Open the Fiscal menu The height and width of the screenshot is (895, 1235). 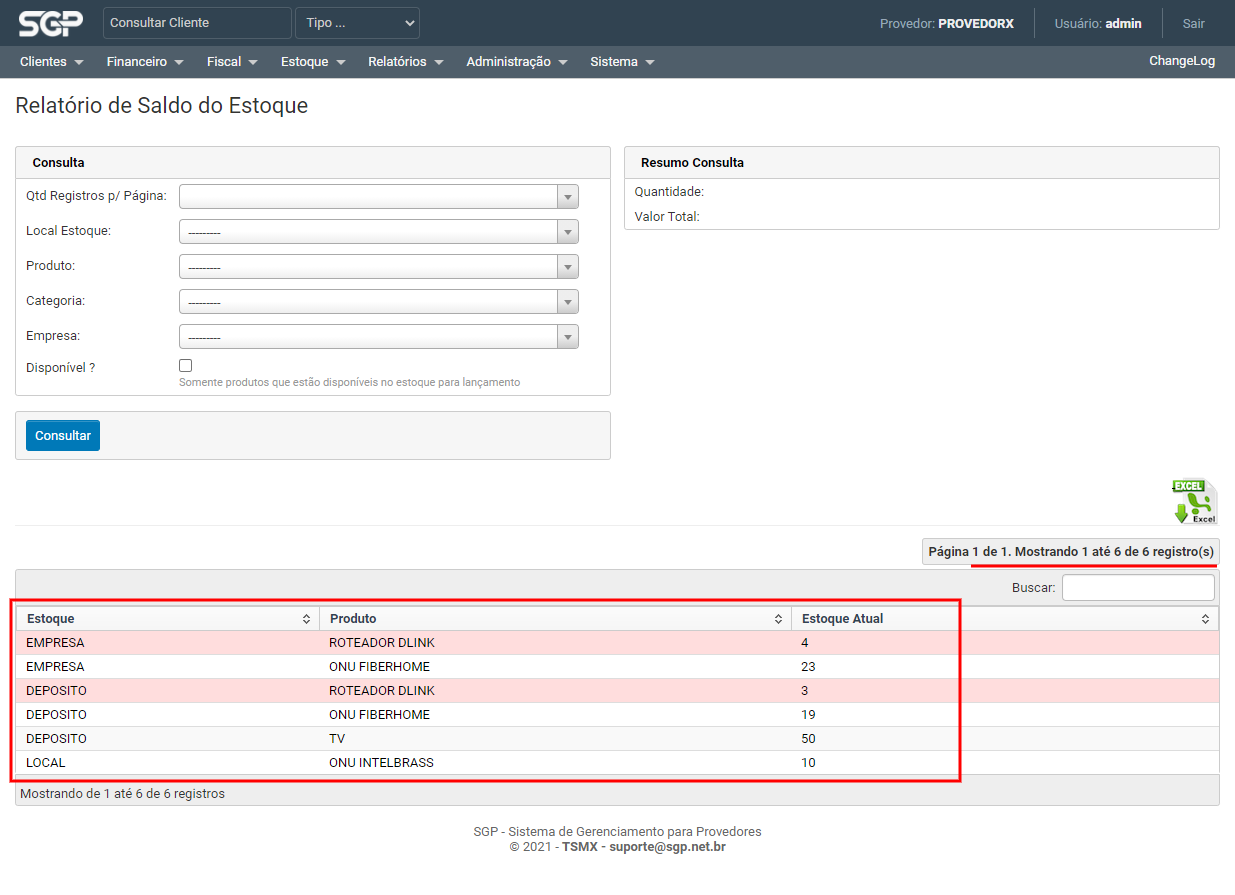232,62
